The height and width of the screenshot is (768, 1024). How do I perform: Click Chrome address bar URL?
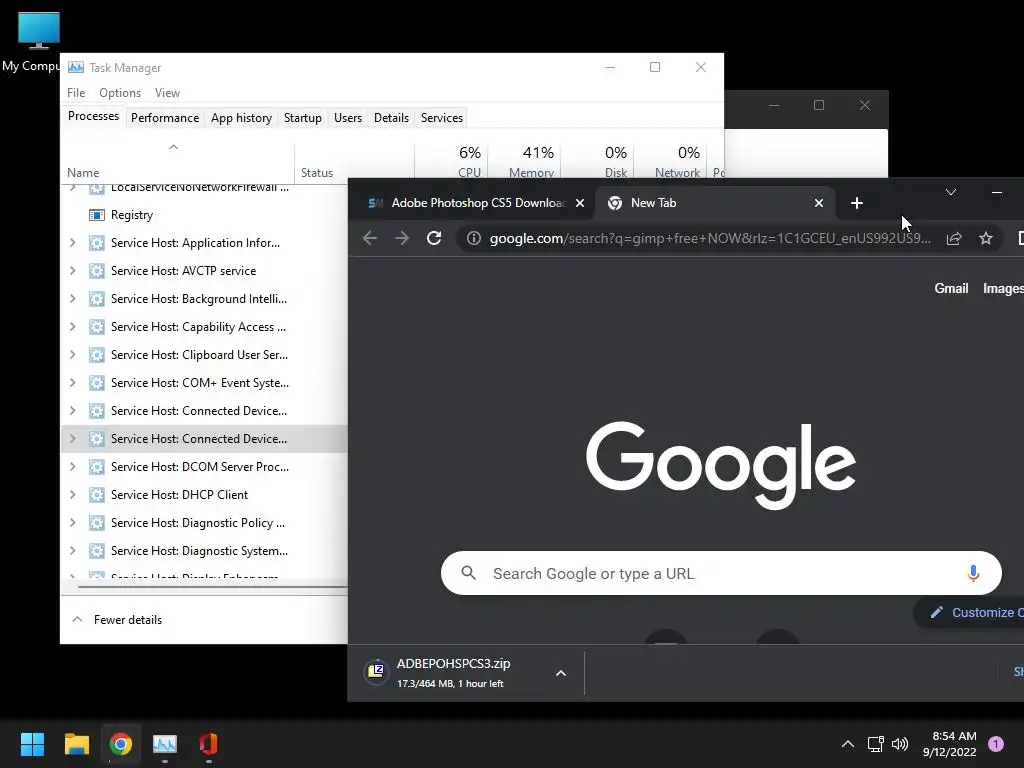click(710, 238)
